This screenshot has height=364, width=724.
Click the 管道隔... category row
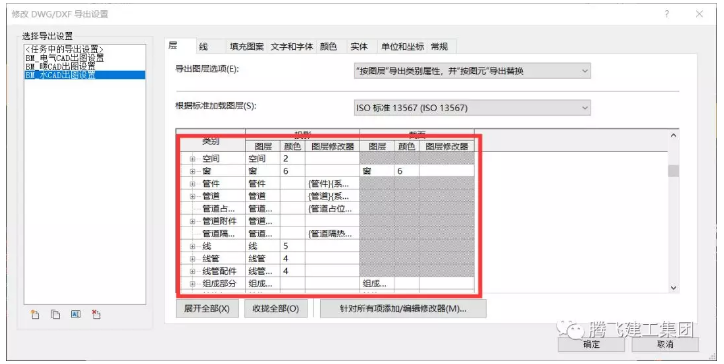pos(218,234)
